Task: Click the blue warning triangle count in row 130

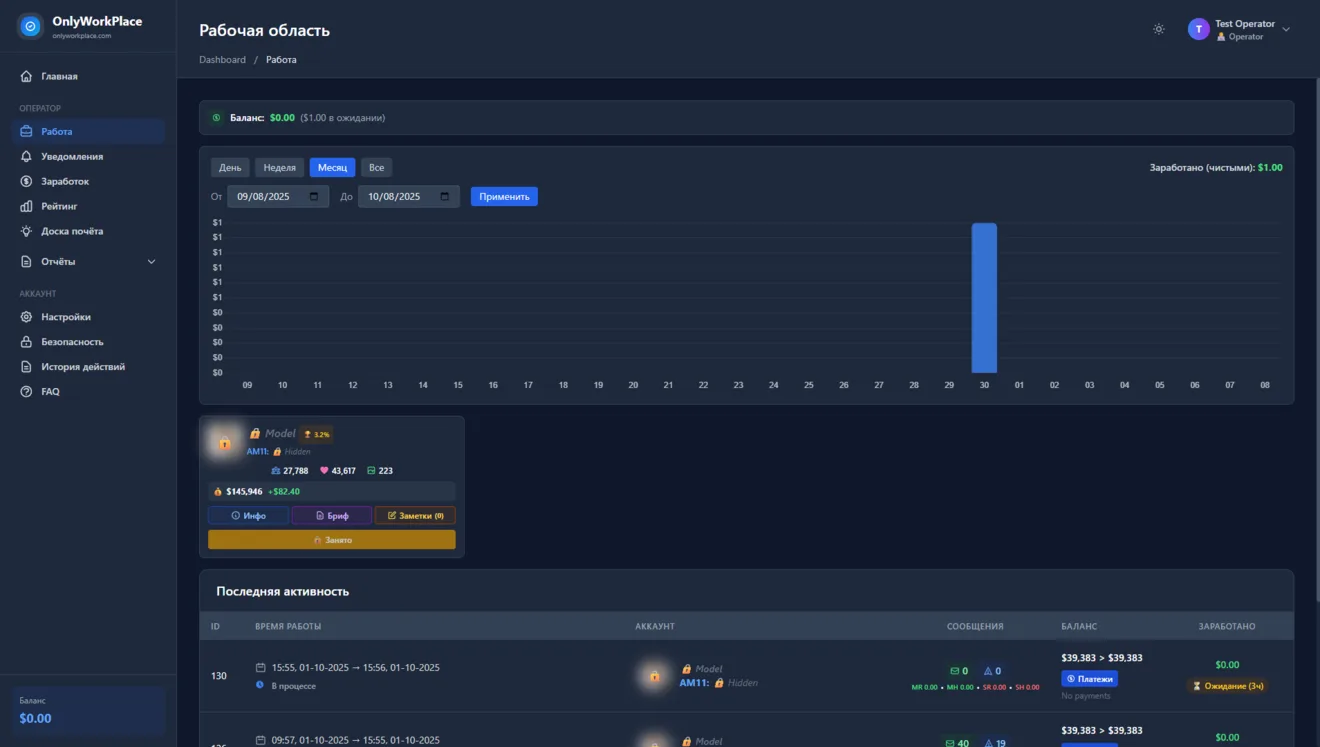Action: [x=992, y=671]
